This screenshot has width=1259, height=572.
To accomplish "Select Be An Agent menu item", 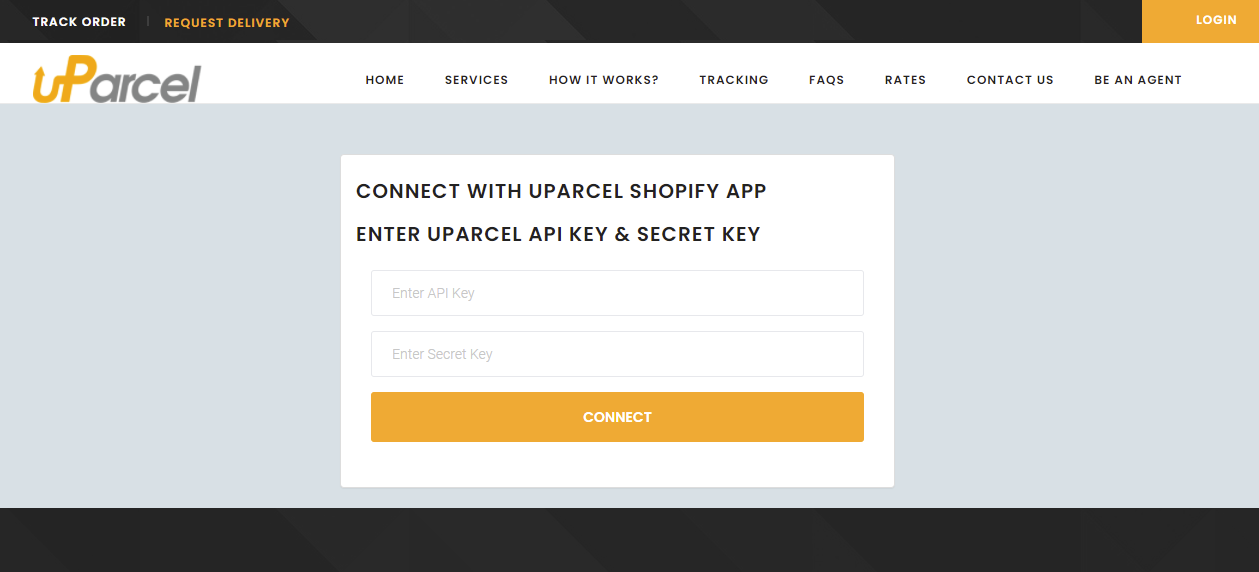I will tap(1138, 80).
